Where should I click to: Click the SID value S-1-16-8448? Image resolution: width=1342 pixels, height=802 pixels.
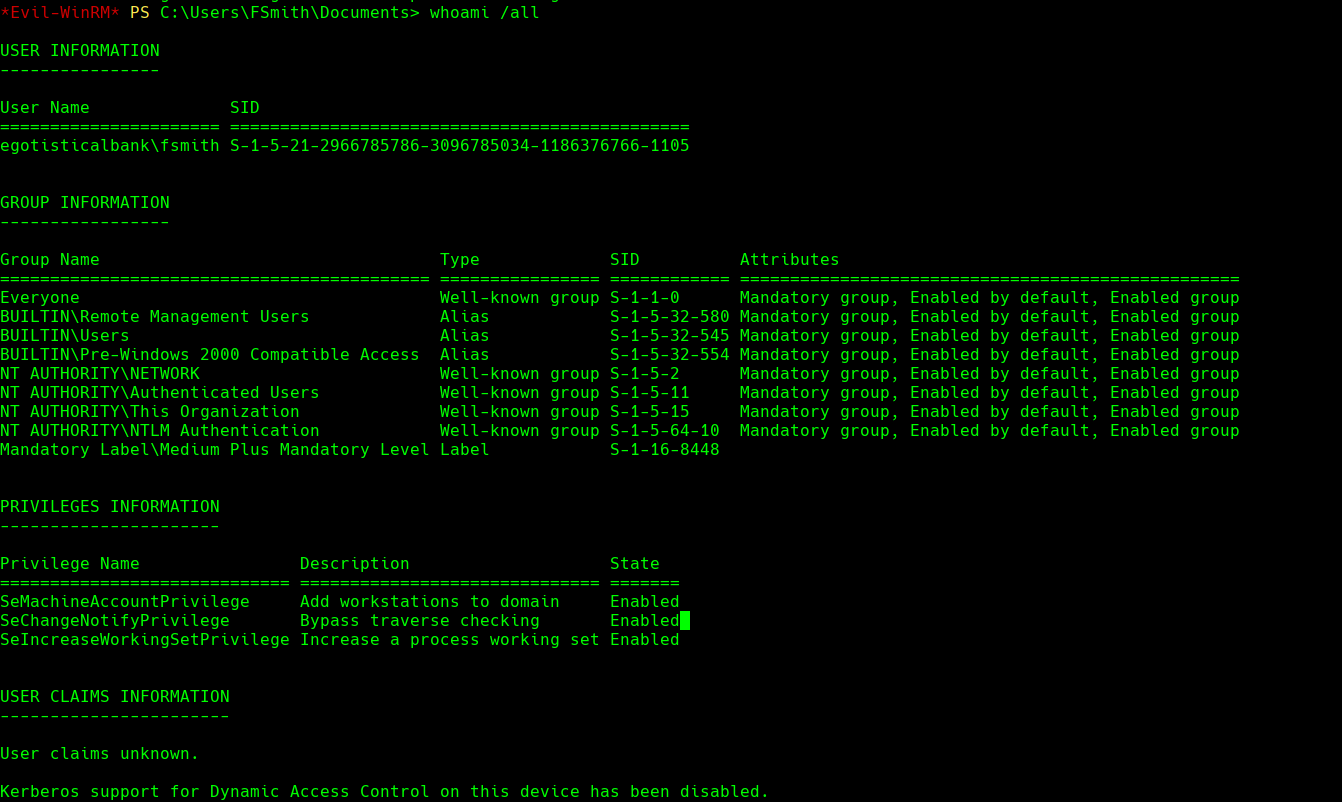pos(665,449)
